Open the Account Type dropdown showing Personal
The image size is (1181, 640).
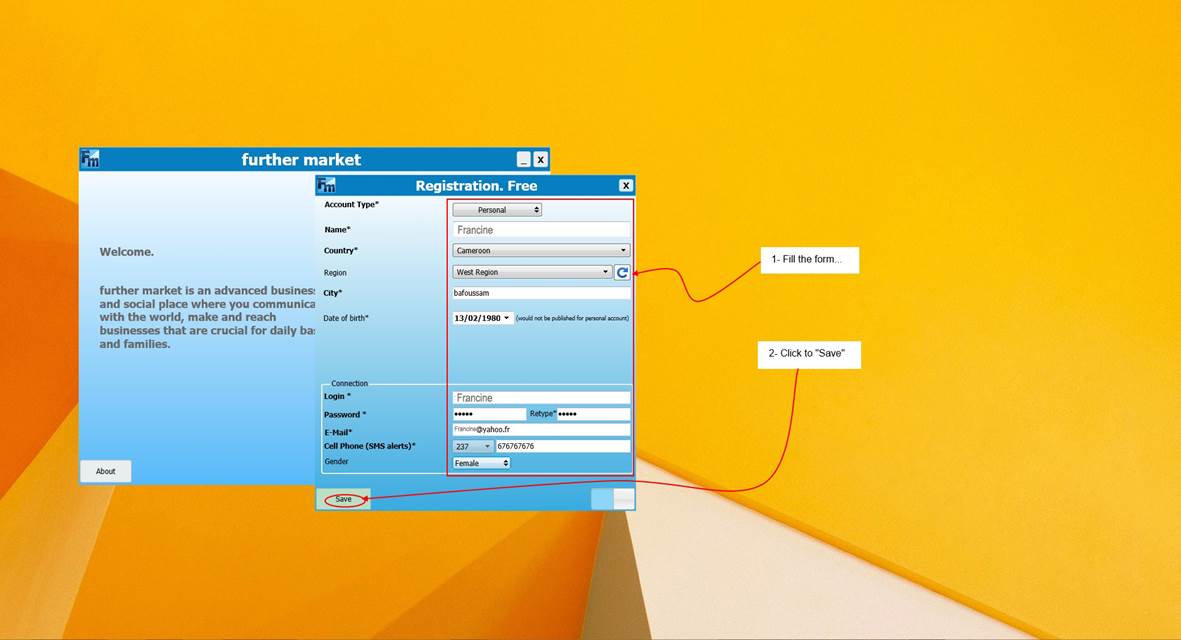click(x=497, y=210)
